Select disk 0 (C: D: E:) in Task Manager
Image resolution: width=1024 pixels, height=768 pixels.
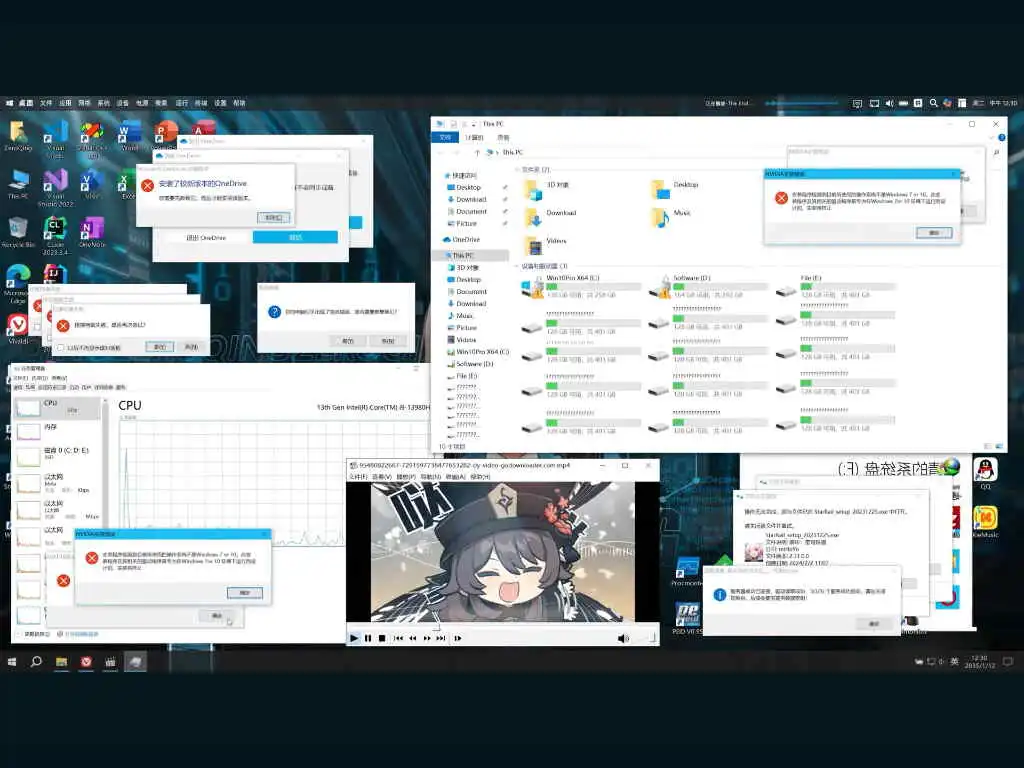pyautogui.click(x=57, y=456)
